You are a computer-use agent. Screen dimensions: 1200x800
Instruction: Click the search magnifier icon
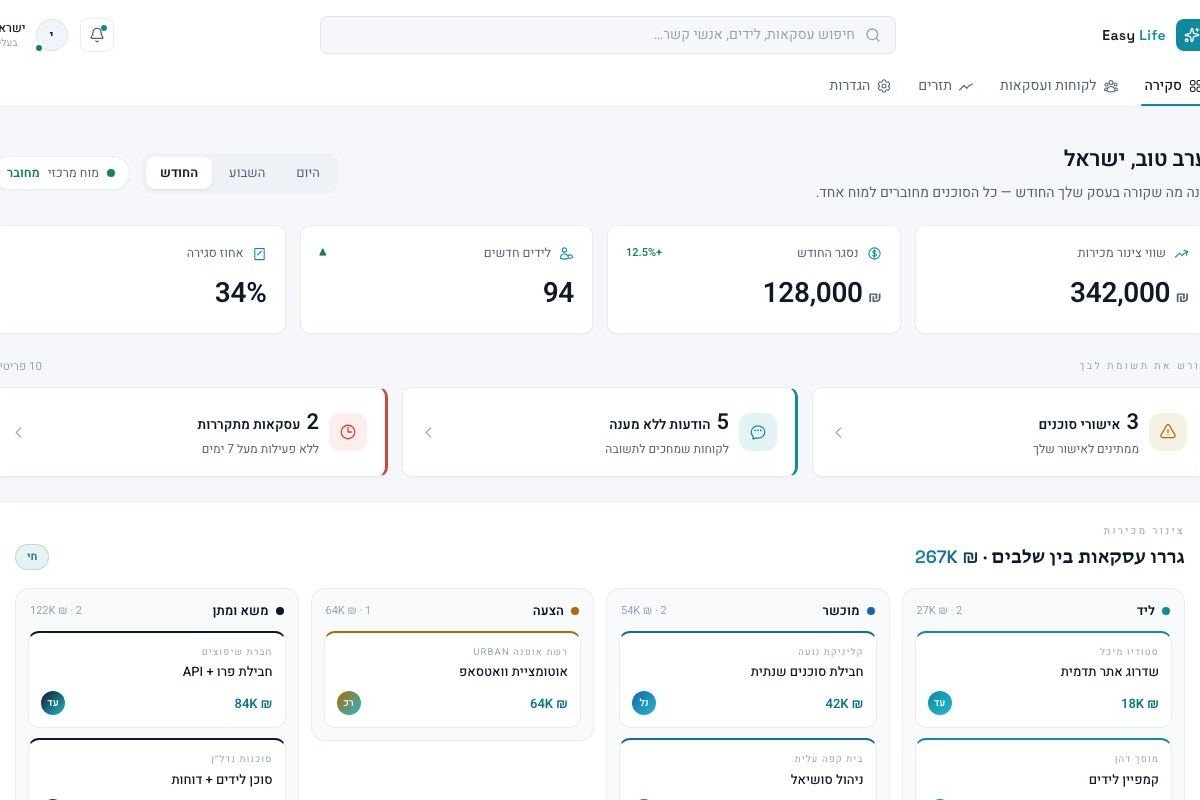pyautogui.click(x=873, y=35)
